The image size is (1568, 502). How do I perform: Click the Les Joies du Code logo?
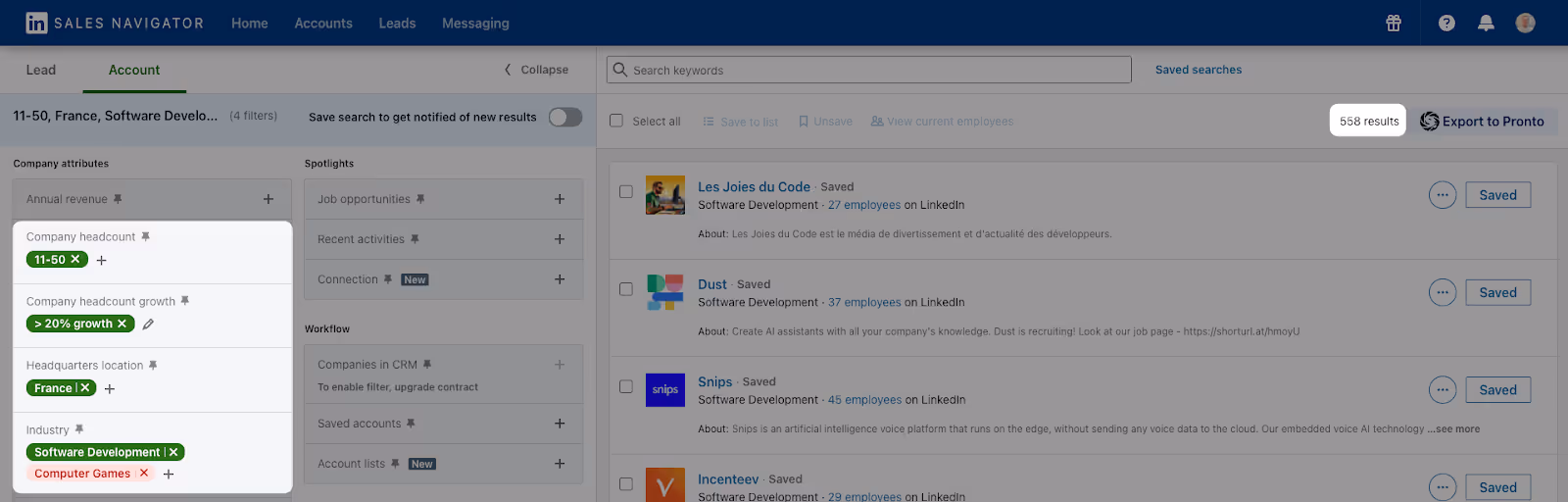665,195
